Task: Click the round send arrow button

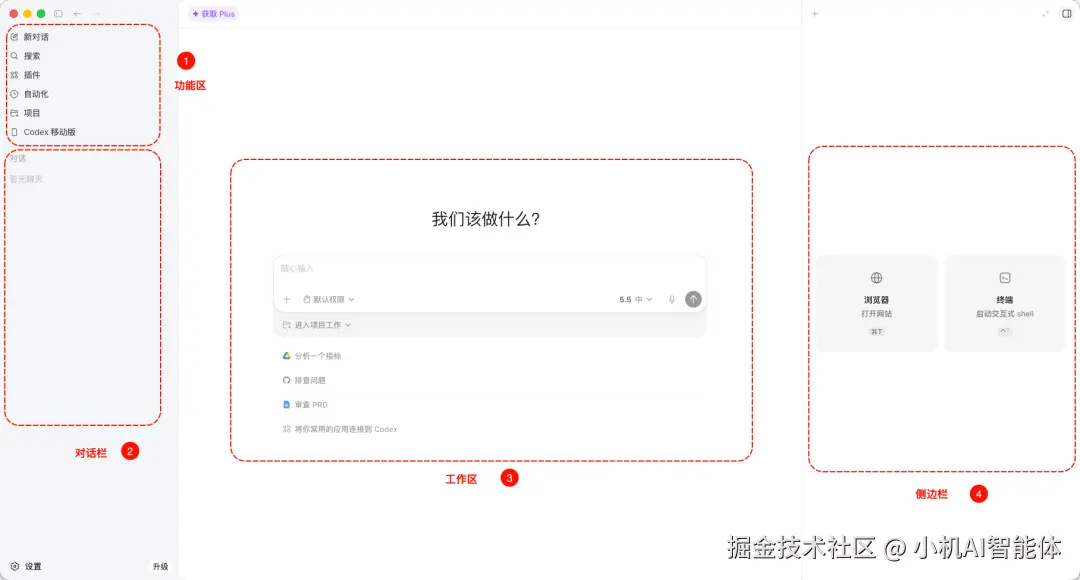Action: tap(693, 299)
